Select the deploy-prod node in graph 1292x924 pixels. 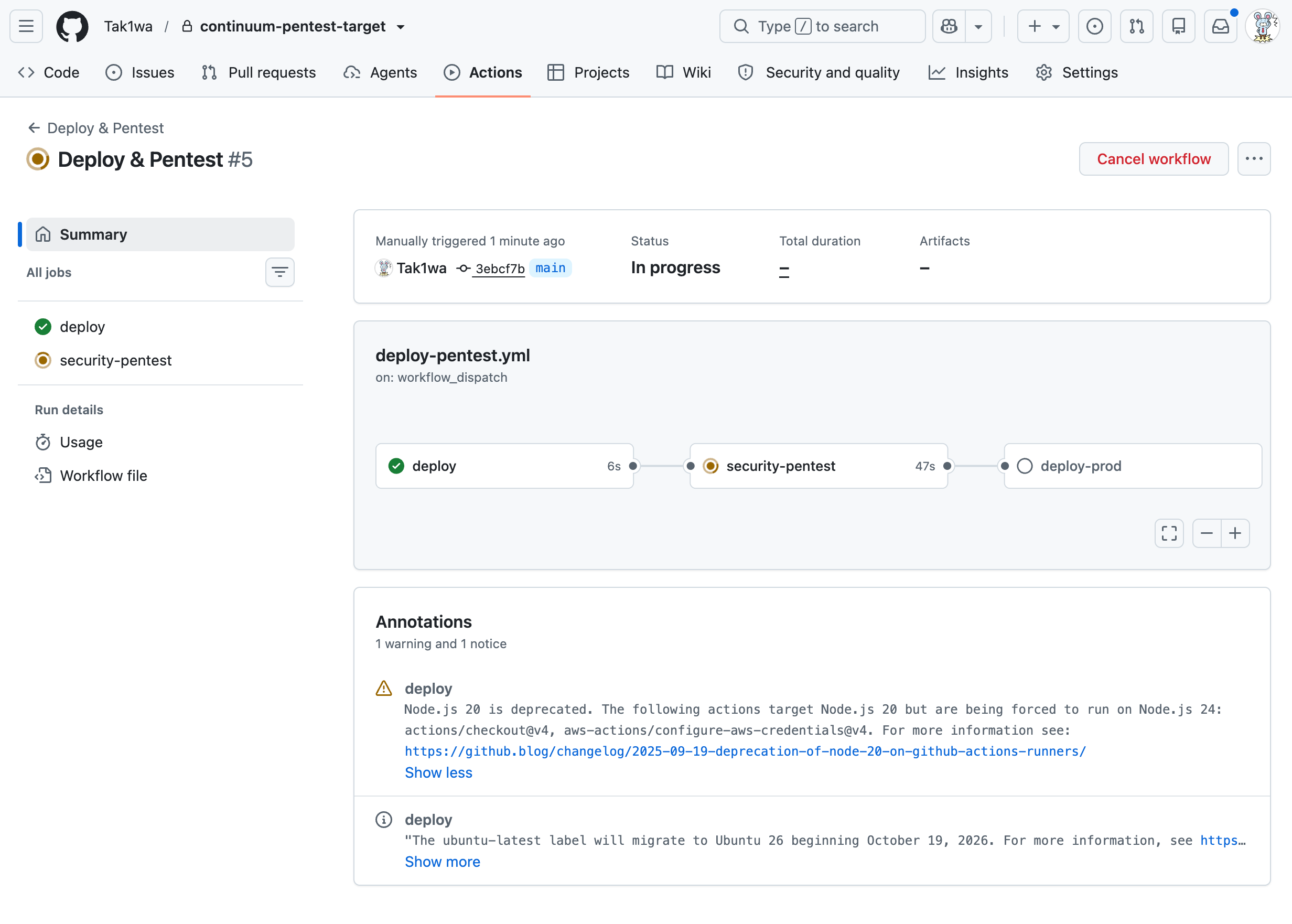(x=1133, y=466)
